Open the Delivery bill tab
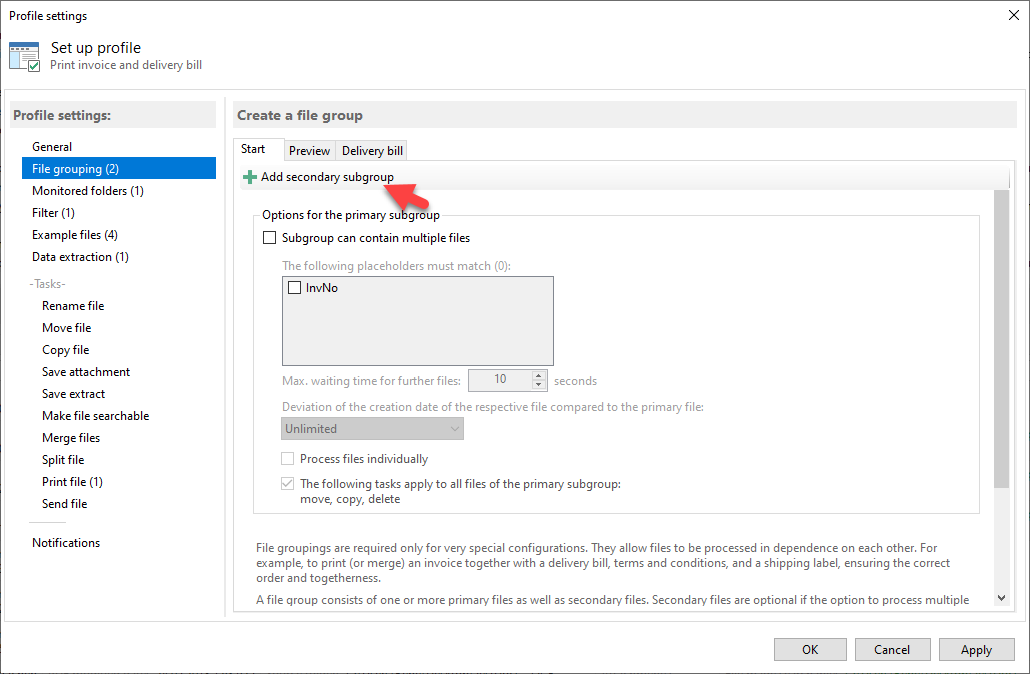This screenshot has height=674, width=1030. coord(372,151)
